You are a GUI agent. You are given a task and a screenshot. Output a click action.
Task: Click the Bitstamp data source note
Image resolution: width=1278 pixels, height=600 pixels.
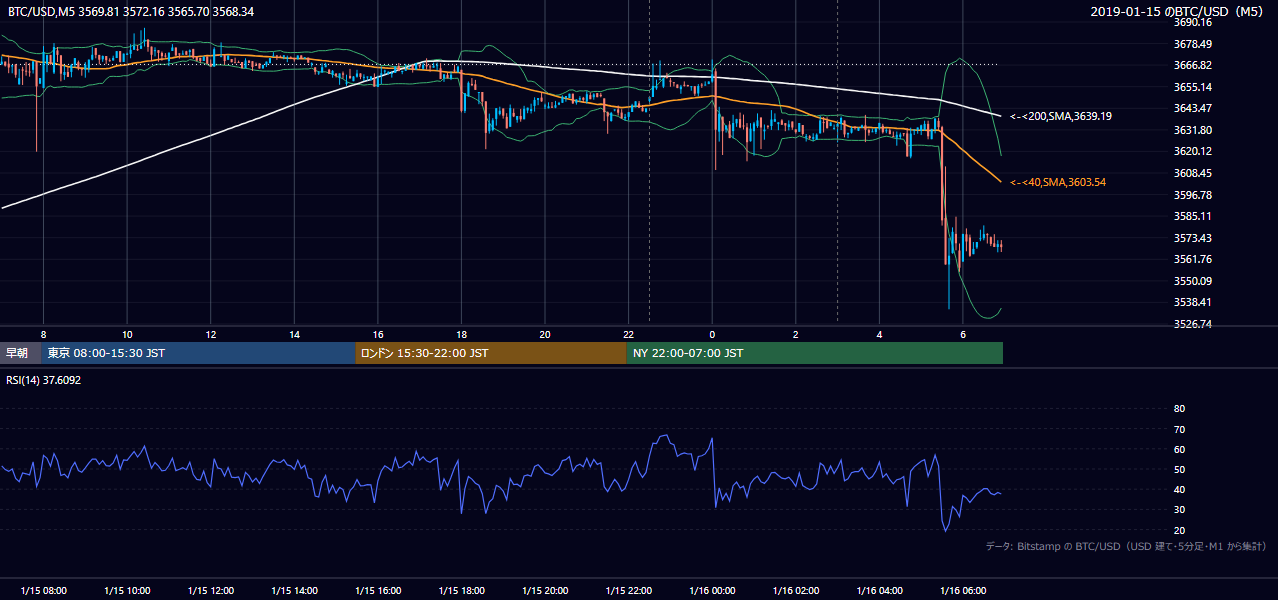click(x=1126, y=546)
